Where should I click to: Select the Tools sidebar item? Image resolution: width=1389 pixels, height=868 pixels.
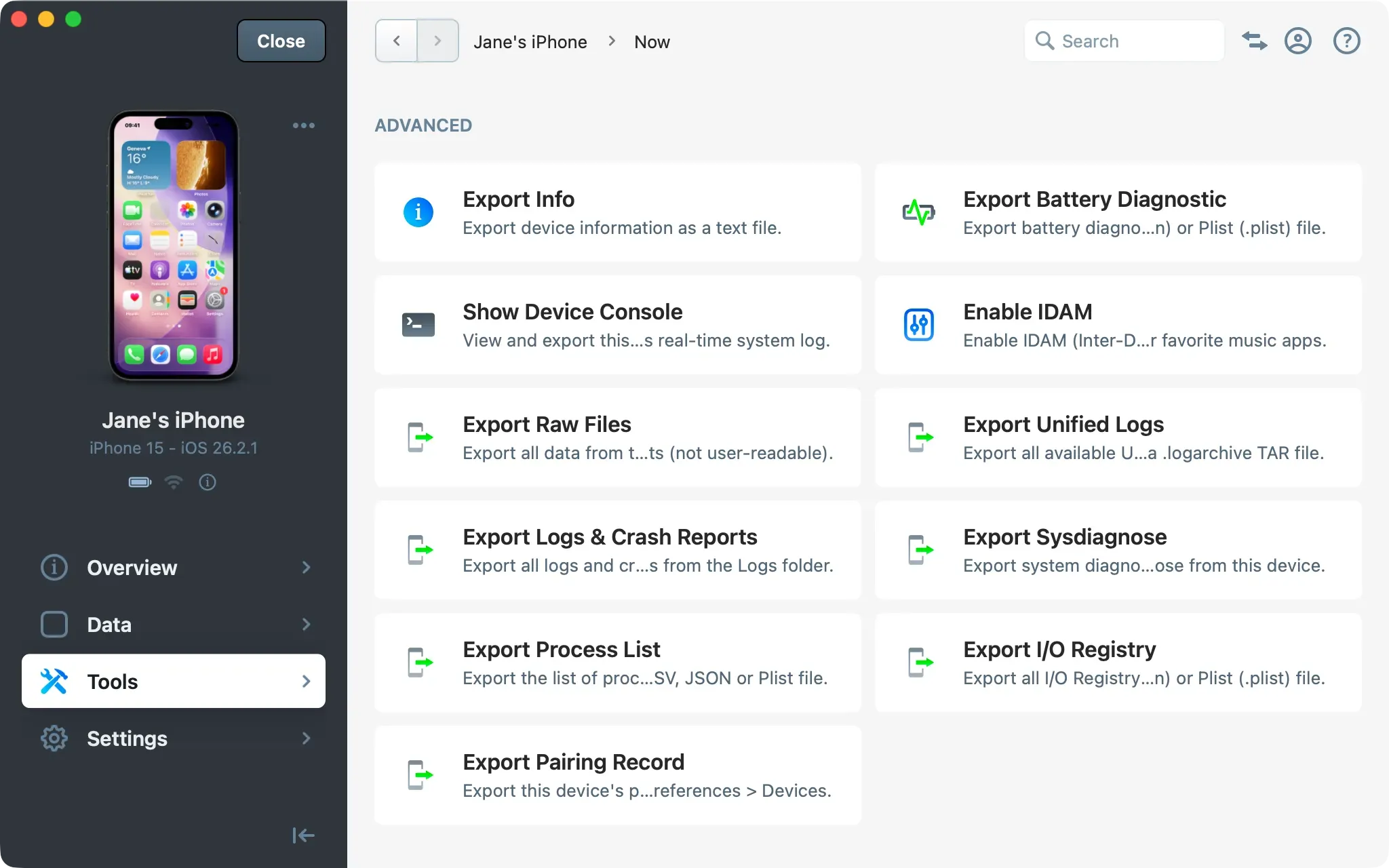coord(174,681)
